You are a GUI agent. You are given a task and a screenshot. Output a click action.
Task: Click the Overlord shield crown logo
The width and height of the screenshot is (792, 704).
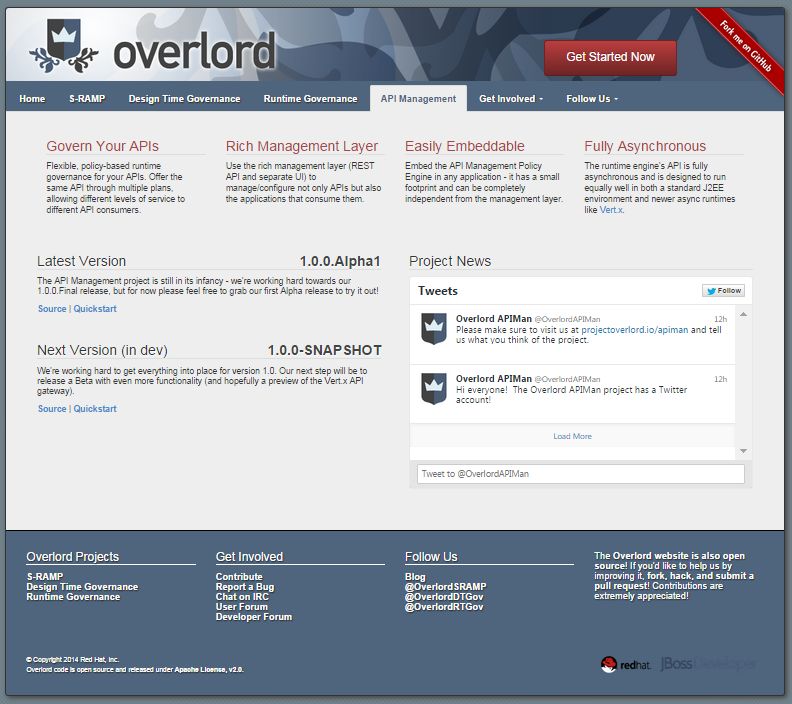click(64, 46)
